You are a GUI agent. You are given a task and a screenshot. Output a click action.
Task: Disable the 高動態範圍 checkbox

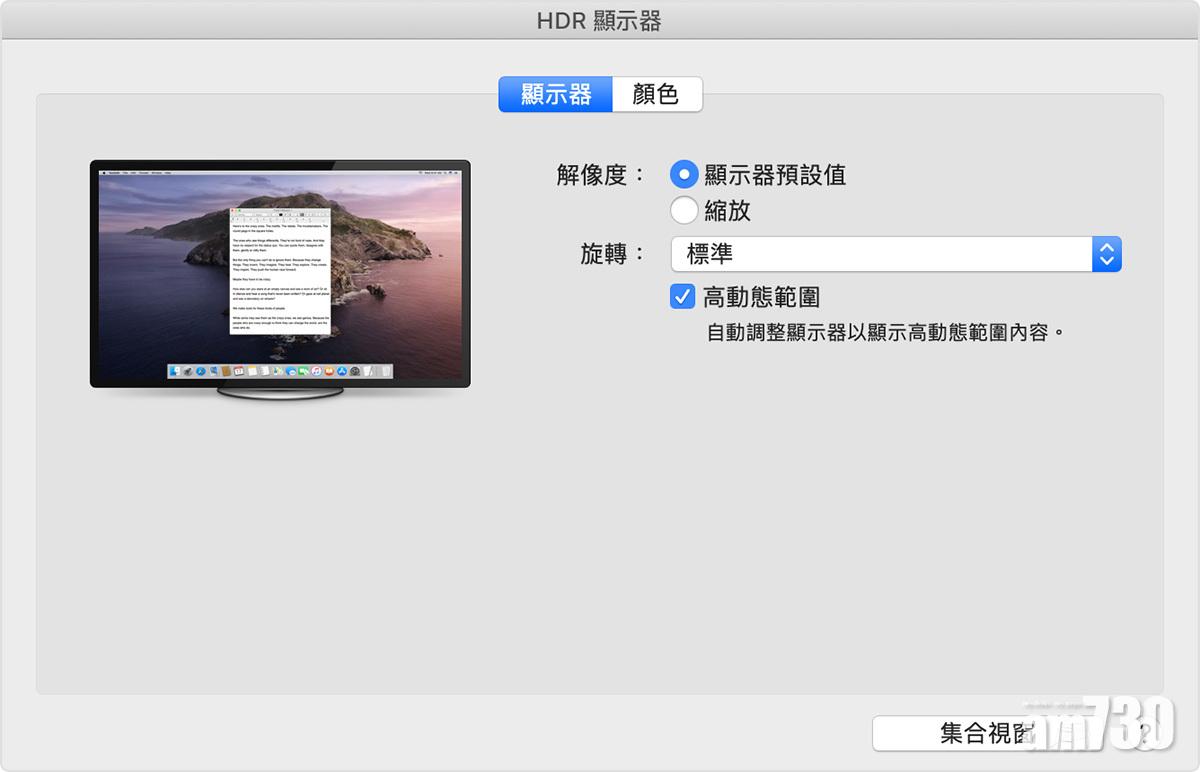pos(683,297)
